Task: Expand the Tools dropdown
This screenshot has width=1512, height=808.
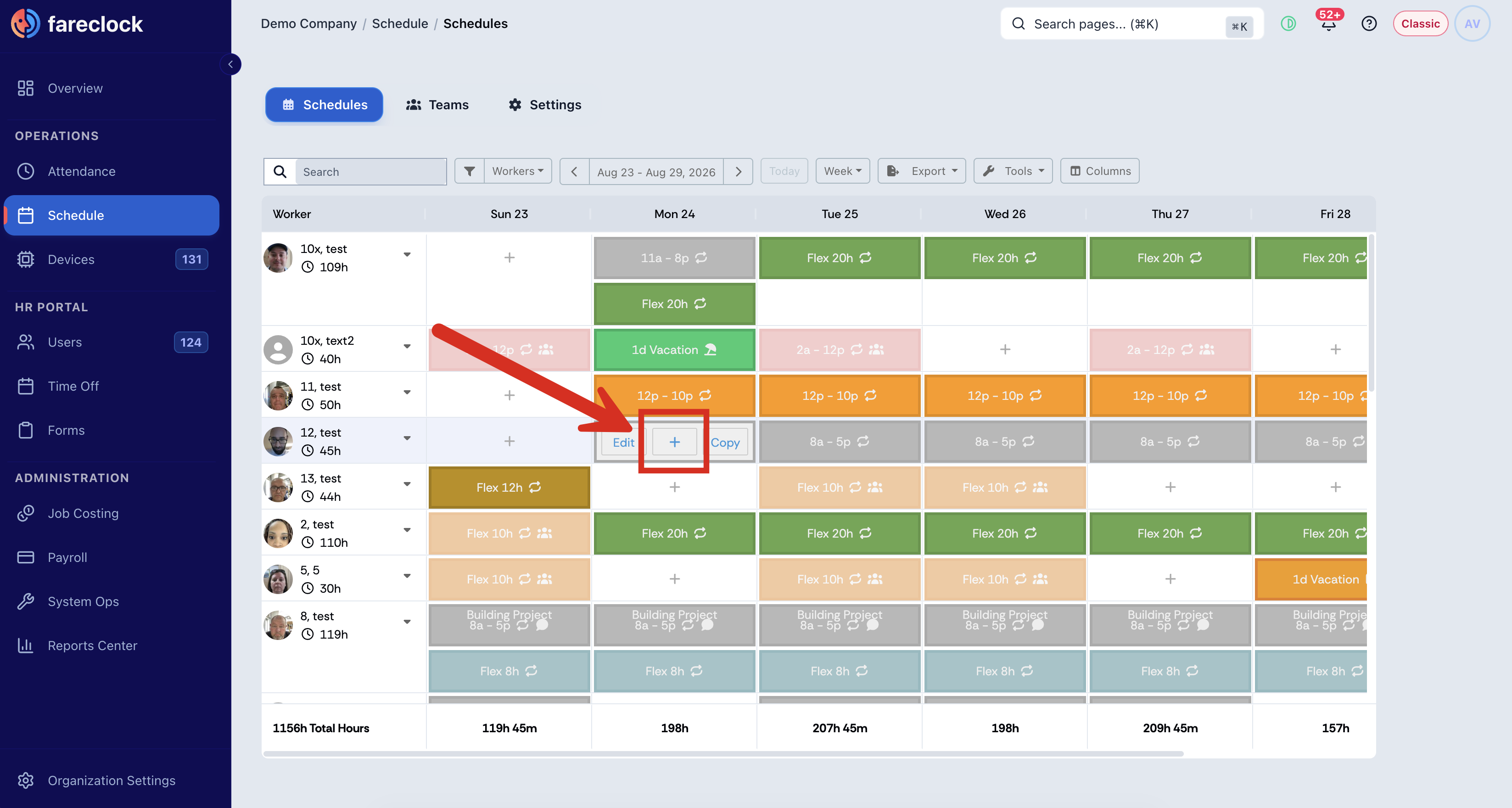Action: click(x=1013, y=171)
